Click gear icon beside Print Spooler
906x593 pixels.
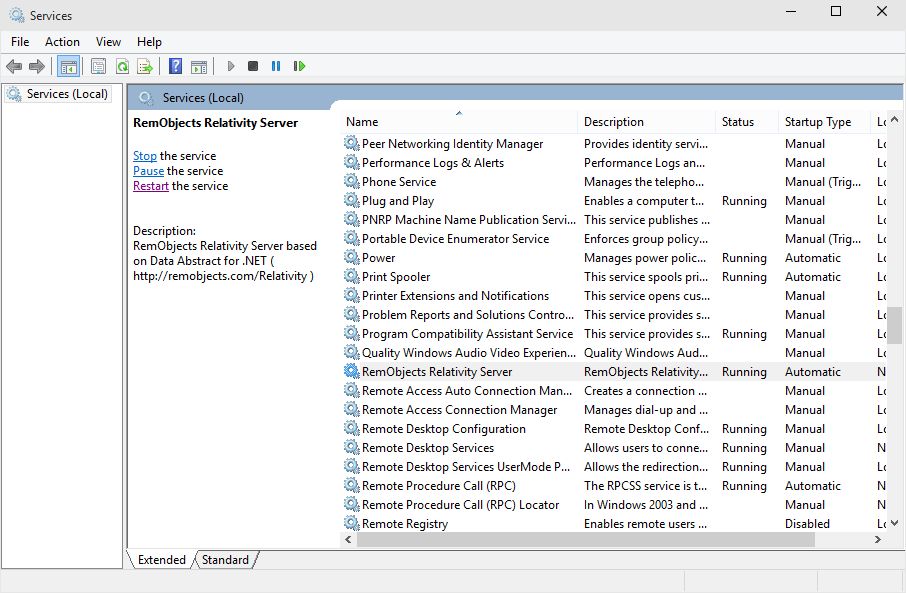tap(351, 276)
